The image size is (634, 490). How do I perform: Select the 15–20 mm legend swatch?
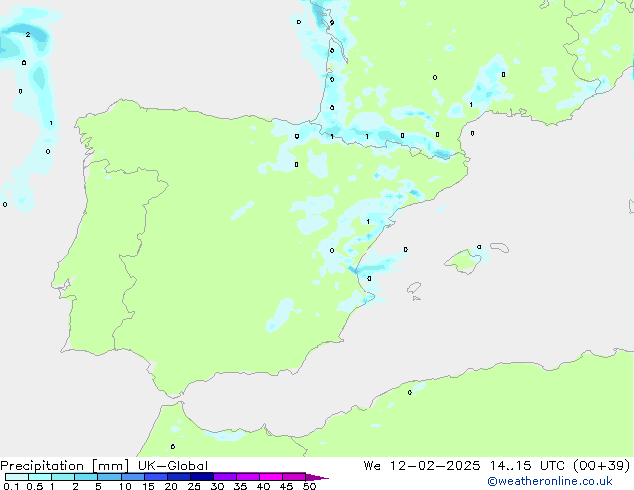[155, 477]
